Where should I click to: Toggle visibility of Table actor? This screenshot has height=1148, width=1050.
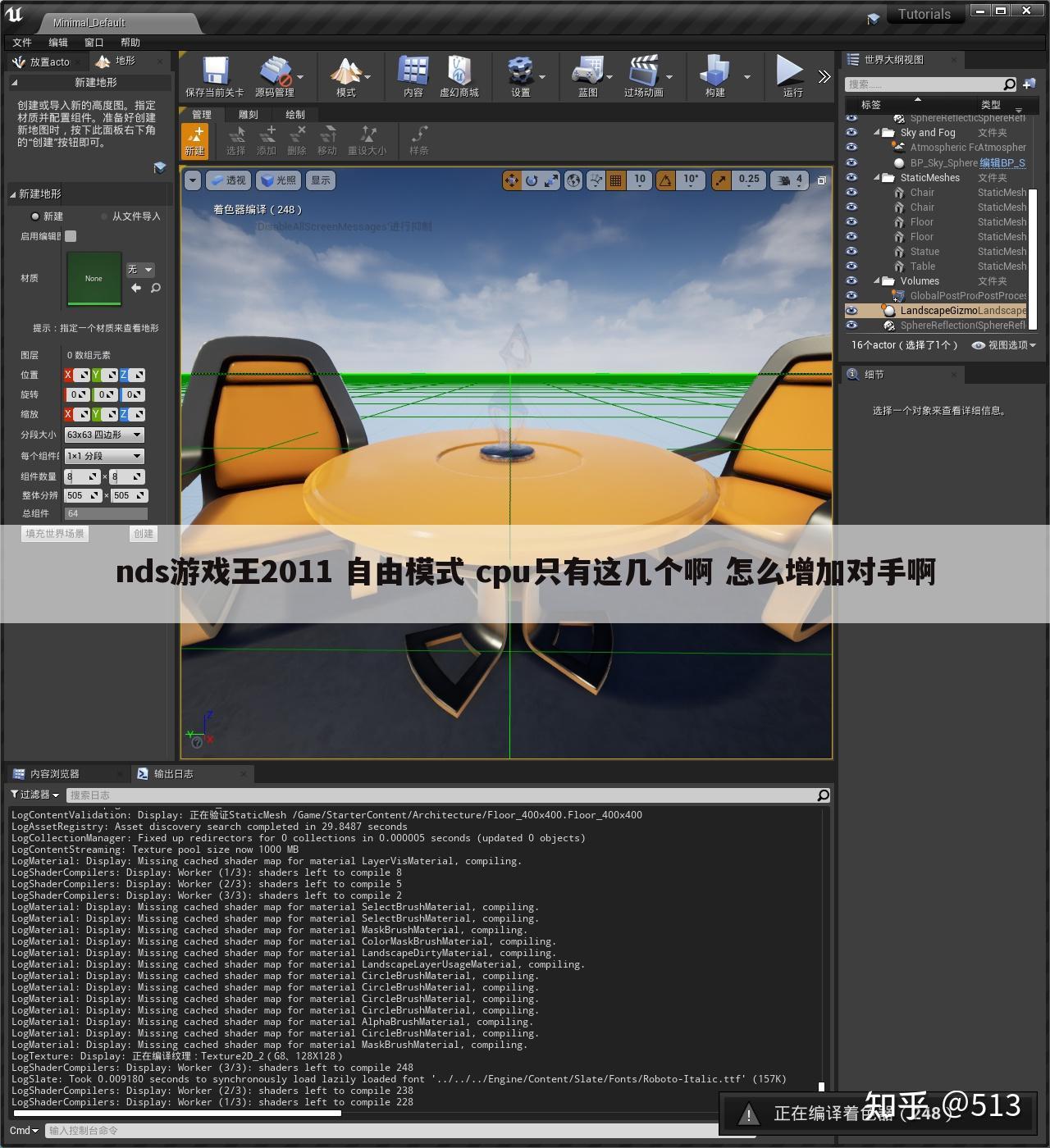coord(851,266)
